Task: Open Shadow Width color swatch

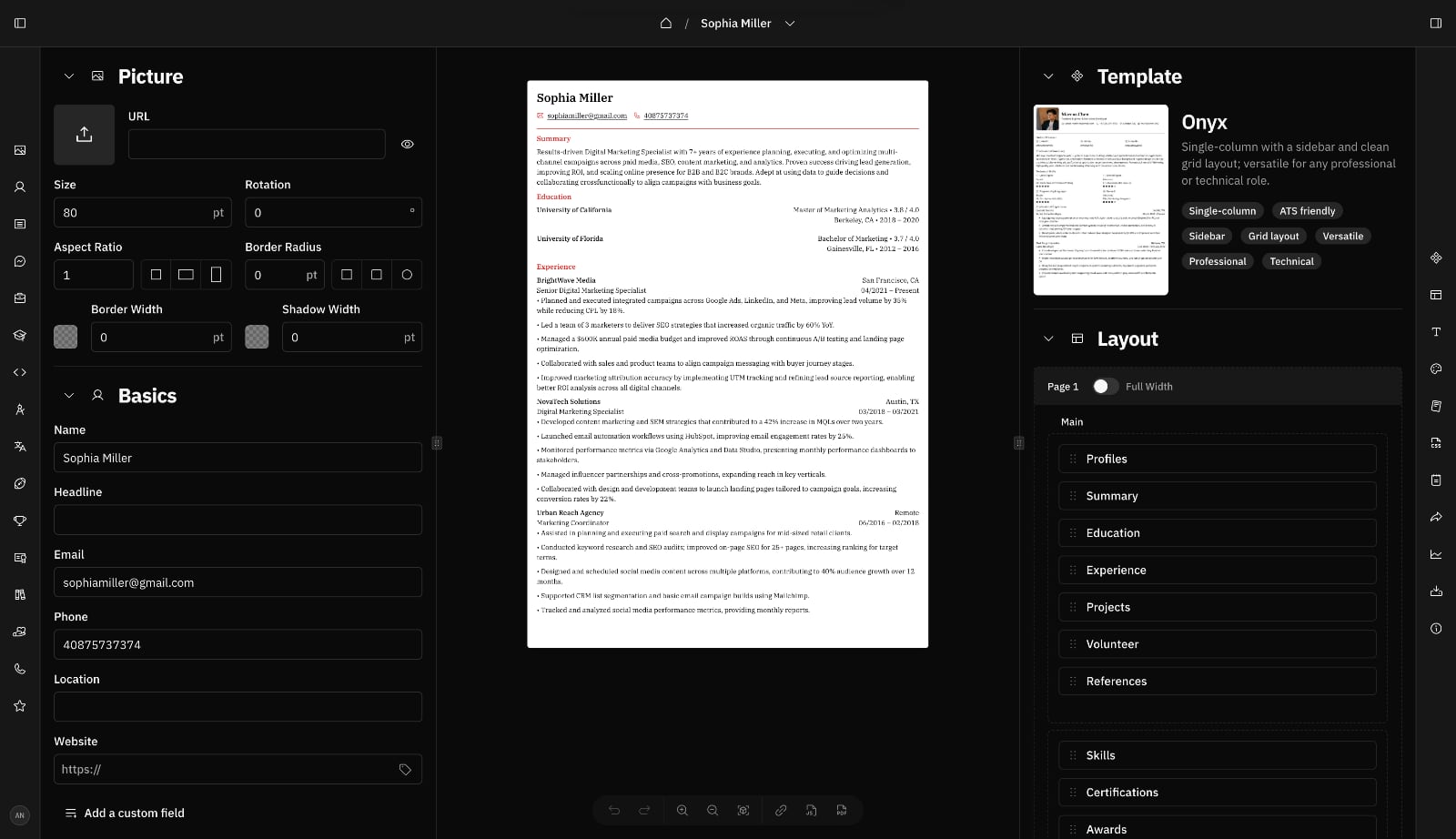Action: coord(257,337)
